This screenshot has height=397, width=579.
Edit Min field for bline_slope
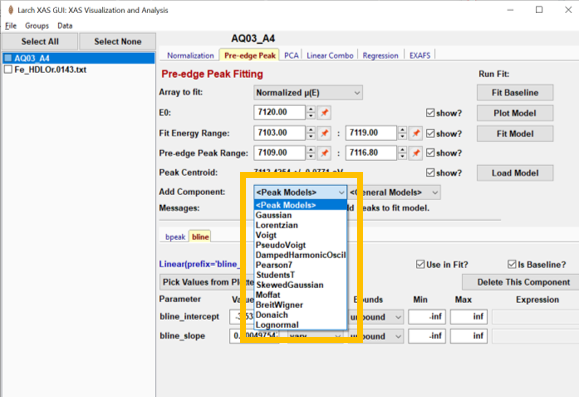(x=427, y=336)
